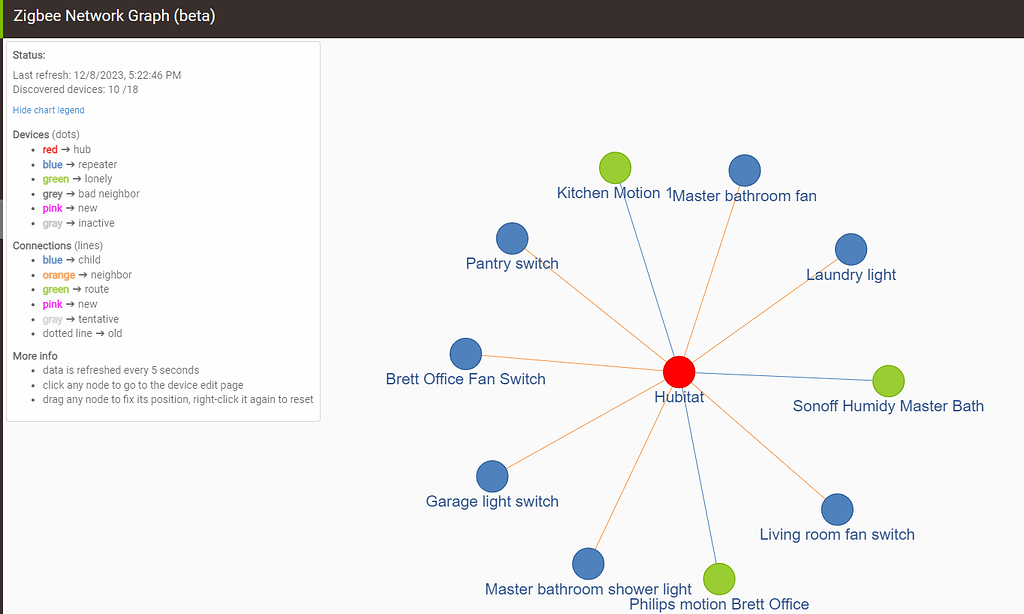Select the Philips motion Brett Office node
This screenshot has width=1024, height=614.
(x=719, y=579)
